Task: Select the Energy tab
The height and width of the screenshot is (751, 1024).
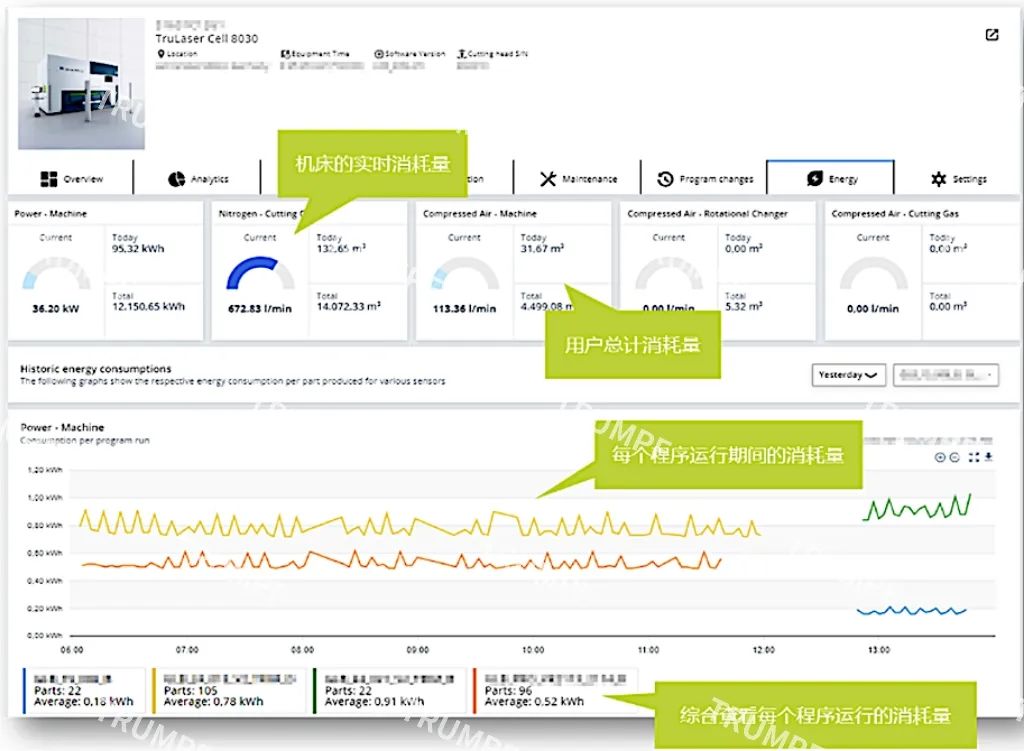Action: [830, 178]
